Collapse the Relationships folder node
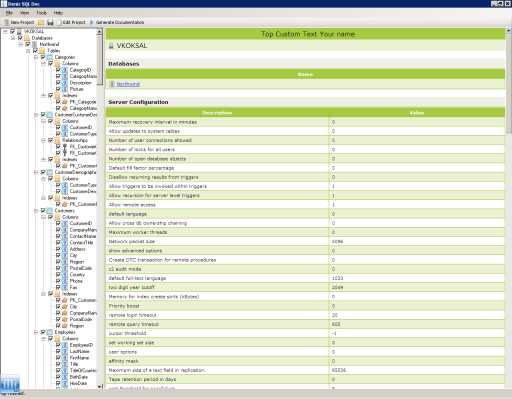Screen dimensions: 512x399 coord(43,140)
